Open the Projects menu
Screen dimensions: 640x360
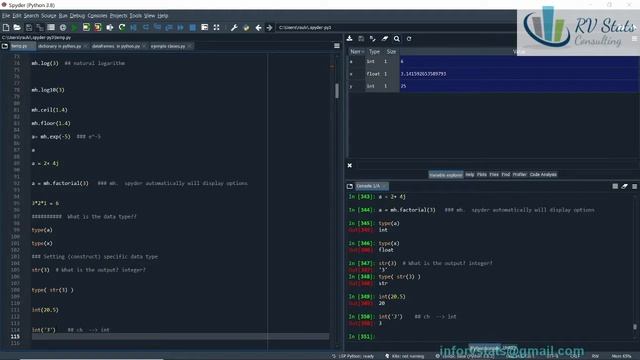pyautogui.click(x=118, y=16)
